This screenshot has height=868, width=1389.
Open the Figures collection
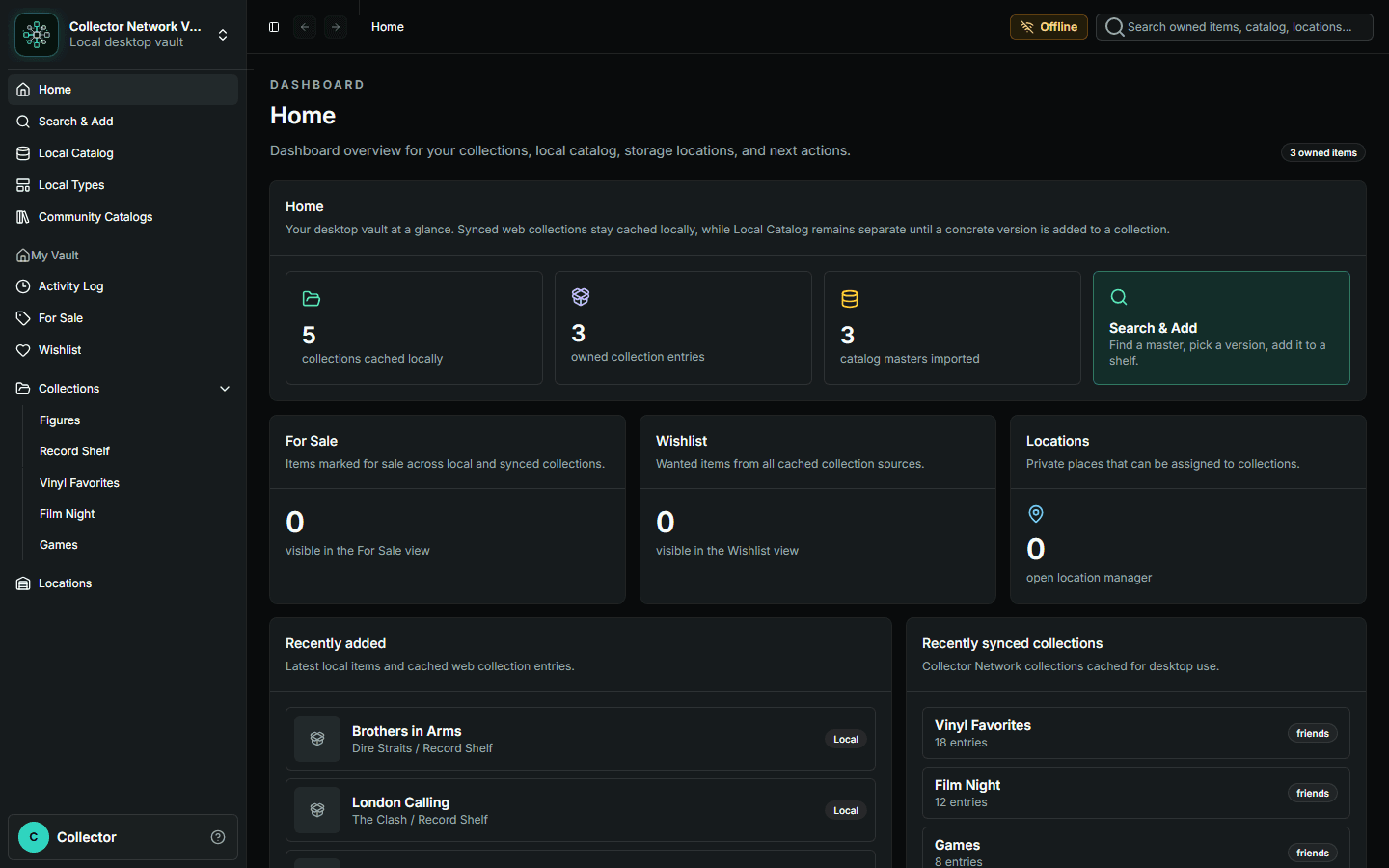tap(60, 420)
